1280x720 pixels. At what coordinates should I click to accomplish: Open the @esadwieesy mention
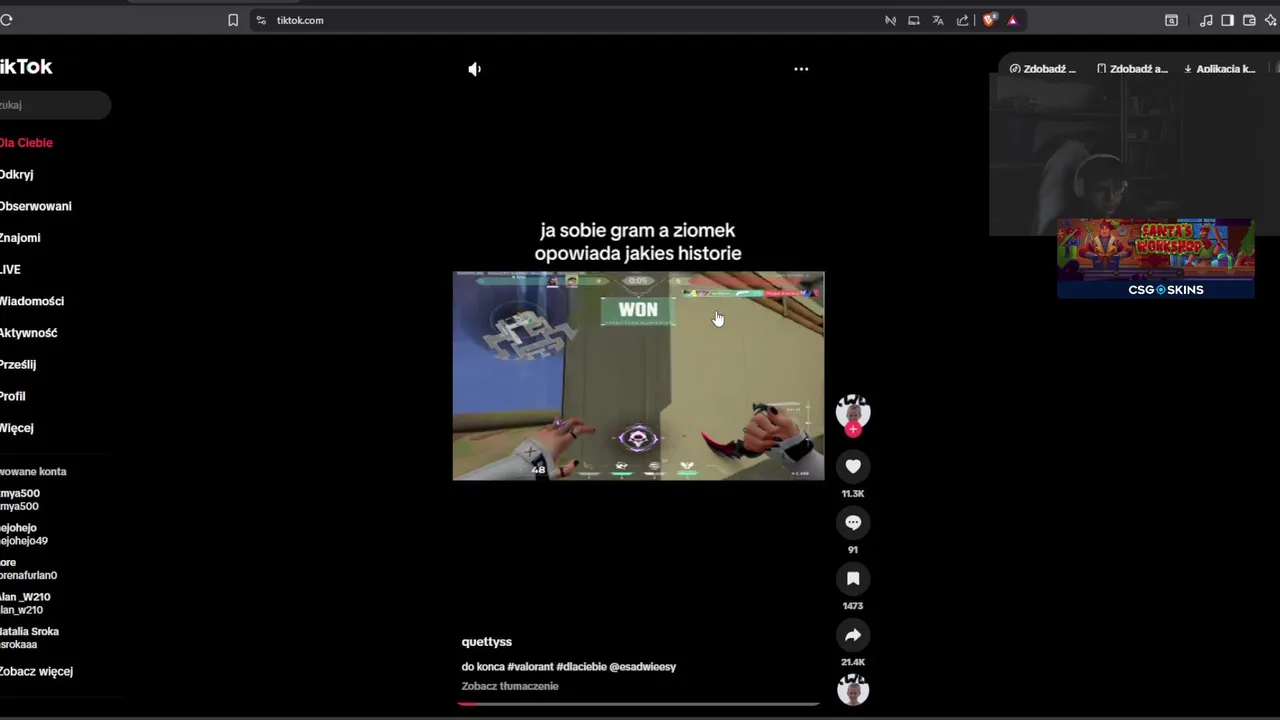643,667
